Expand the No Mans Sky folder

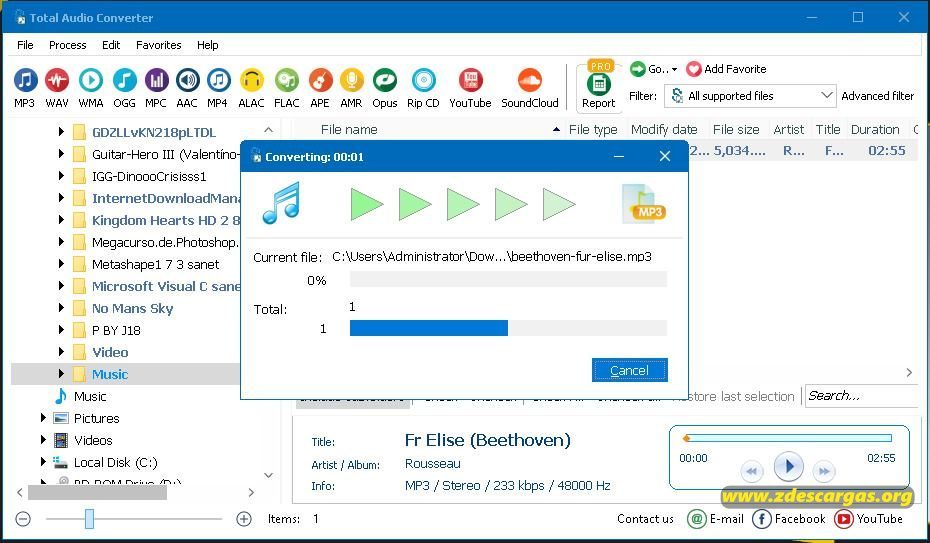[x=60, y=308]
